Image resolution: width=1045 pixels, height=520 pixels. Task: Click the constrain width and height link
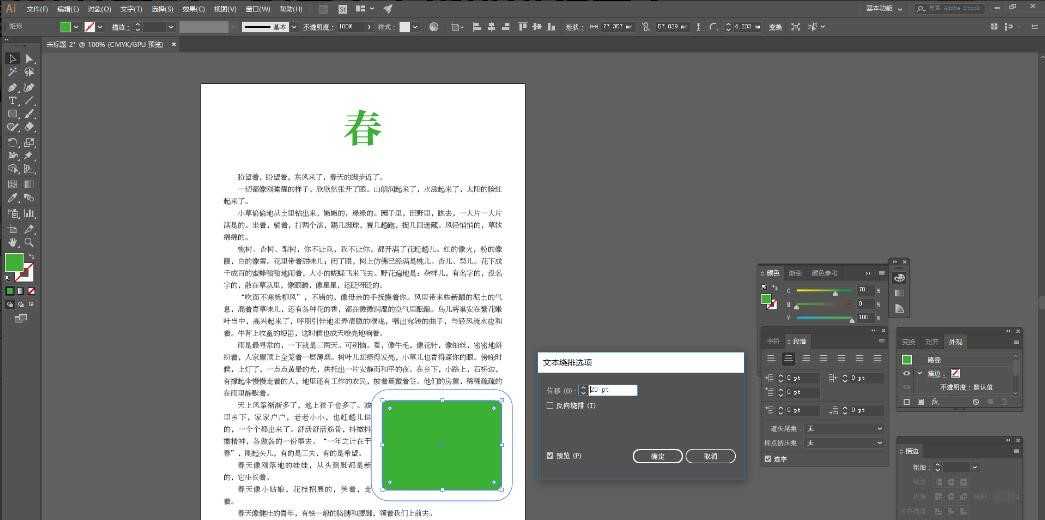click(644, 27)
